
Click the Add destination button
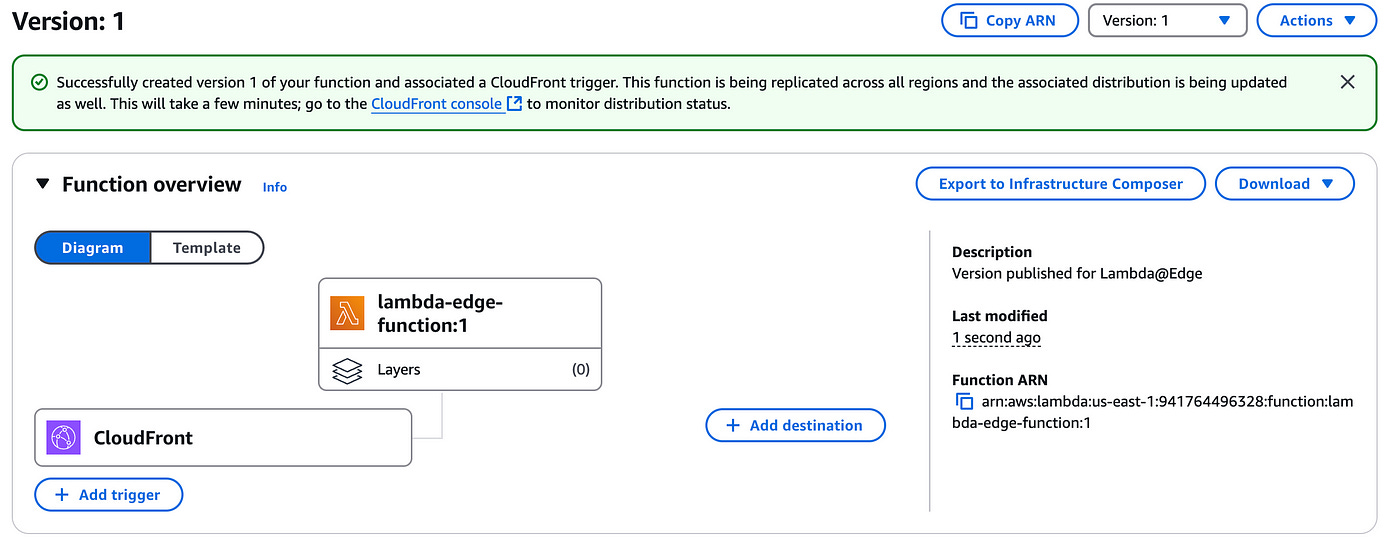(796, 425)
